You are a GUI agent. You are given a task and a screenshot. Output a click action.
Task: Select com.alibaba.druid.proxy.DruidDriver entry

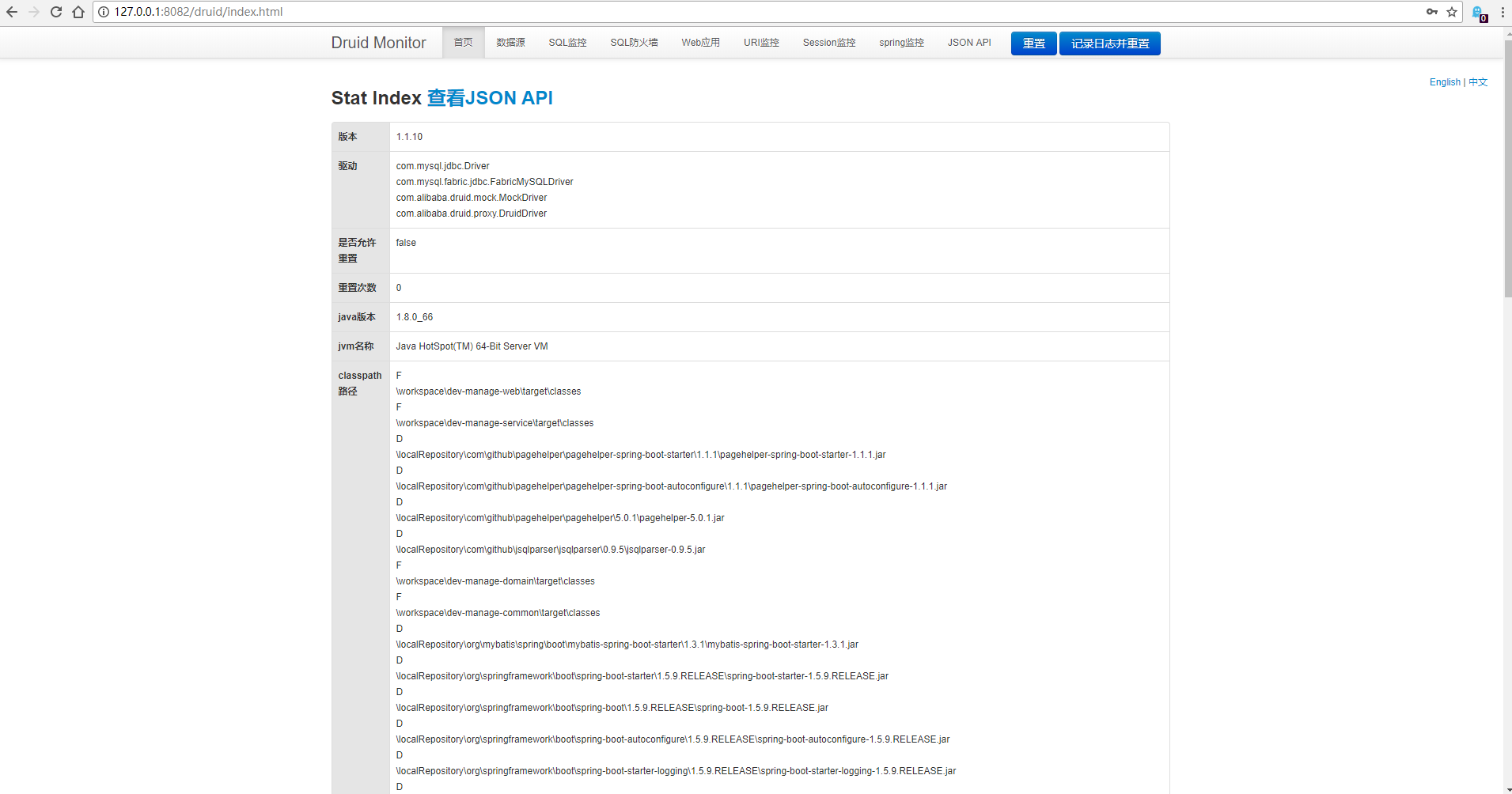[472, 214]
